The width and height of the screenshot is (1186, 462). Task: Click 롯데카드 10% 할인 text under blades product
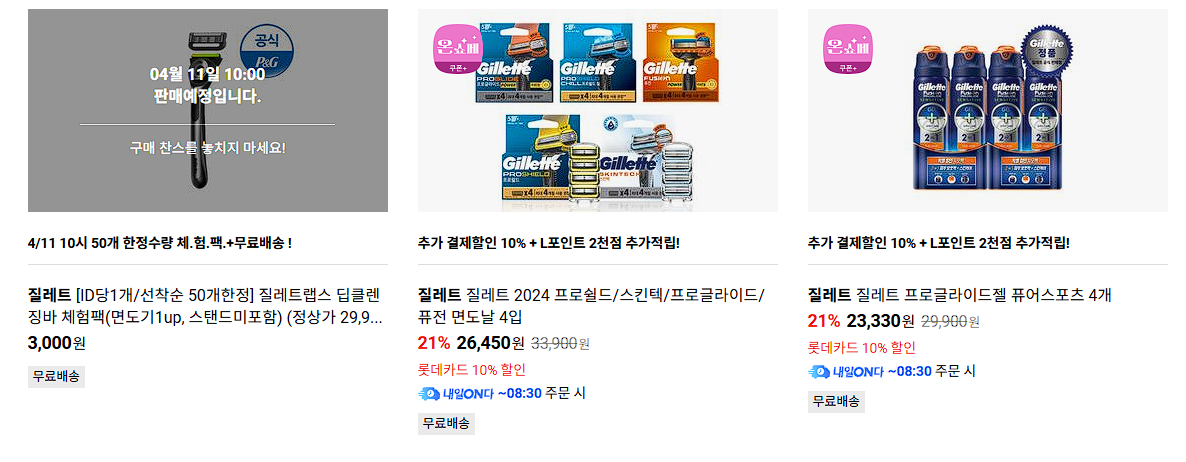click(x=471, y=370)
